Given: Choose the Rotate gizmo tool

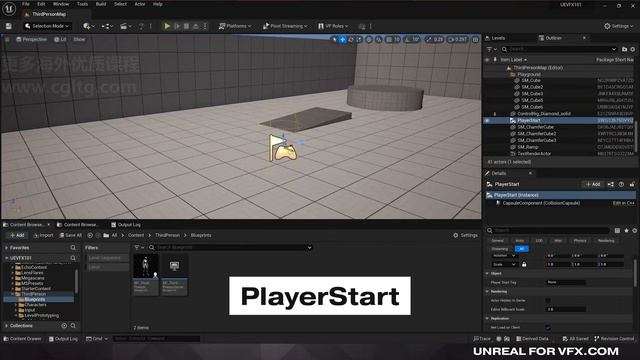Looking at the screenshot, I should [x=351, y=40].
